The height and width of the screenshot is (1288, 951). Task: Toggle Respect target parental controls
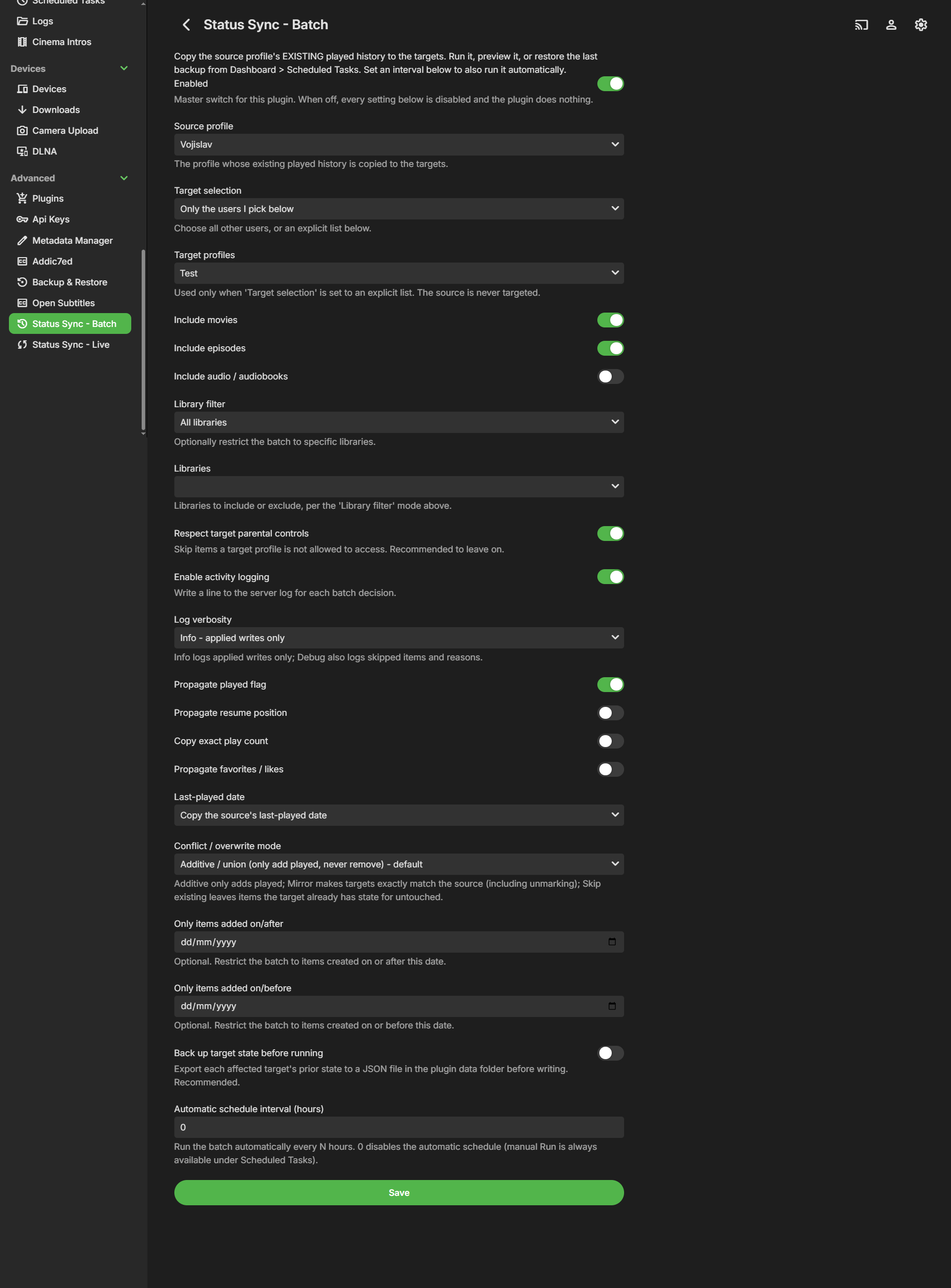(x=610, y=534)
